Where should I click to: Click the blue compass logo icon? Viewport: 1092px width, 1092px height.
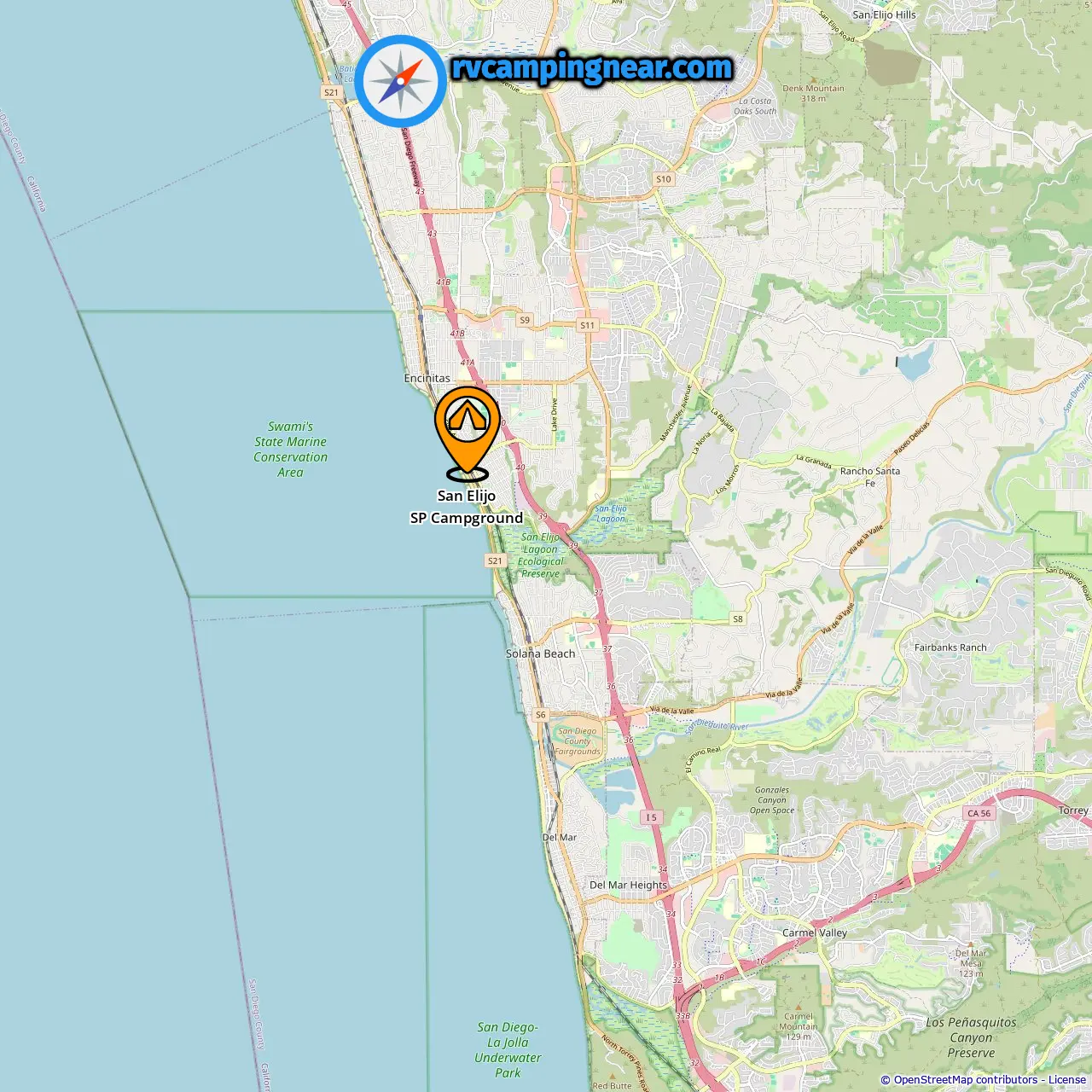click(401, 81)
